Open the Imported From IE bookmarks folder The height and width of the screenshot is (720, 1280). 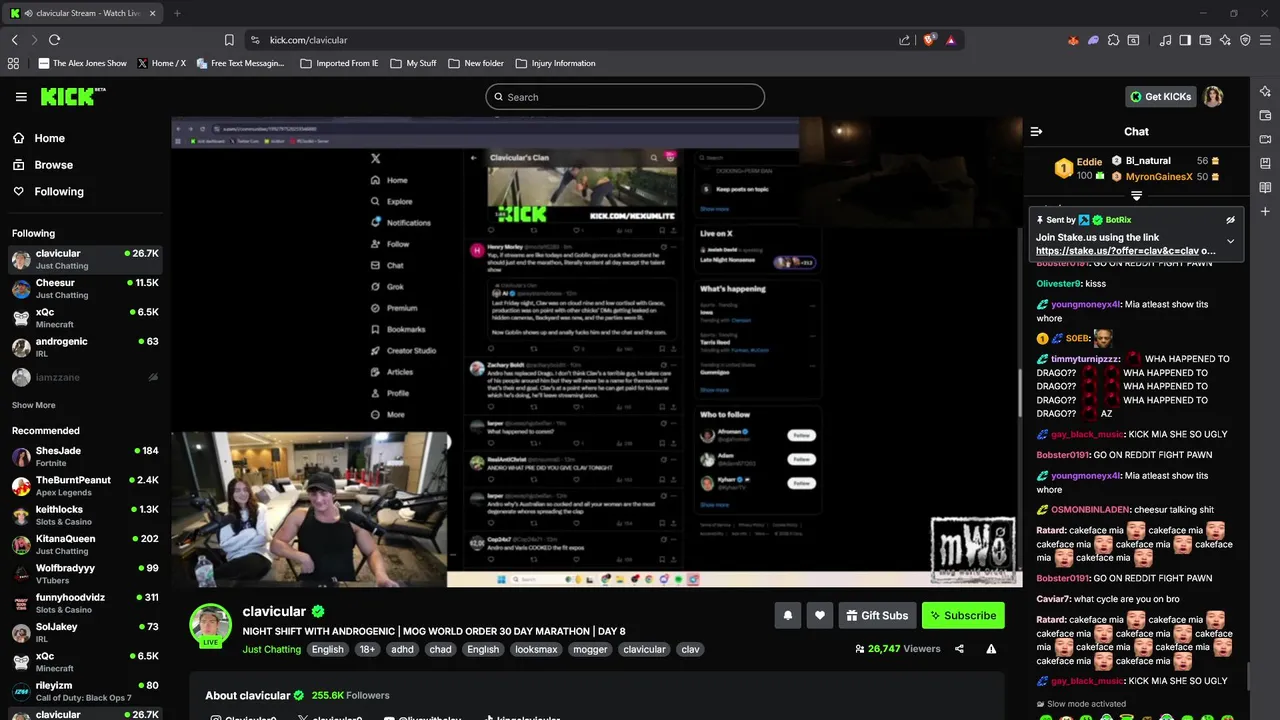click(x=339, y=63)
